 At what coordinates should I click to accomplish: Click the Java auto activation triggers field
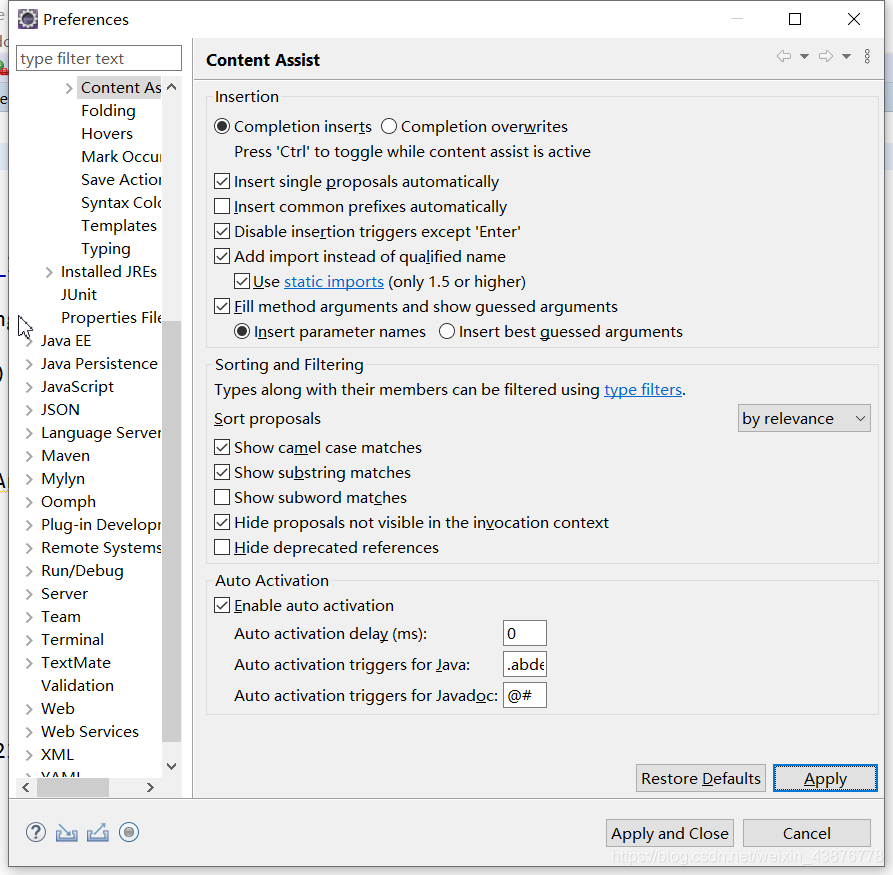[525, 664]
